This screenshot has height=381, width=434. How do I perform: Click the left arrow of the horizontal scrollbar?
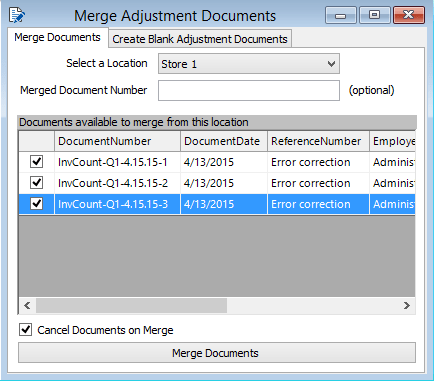point(27,305)
